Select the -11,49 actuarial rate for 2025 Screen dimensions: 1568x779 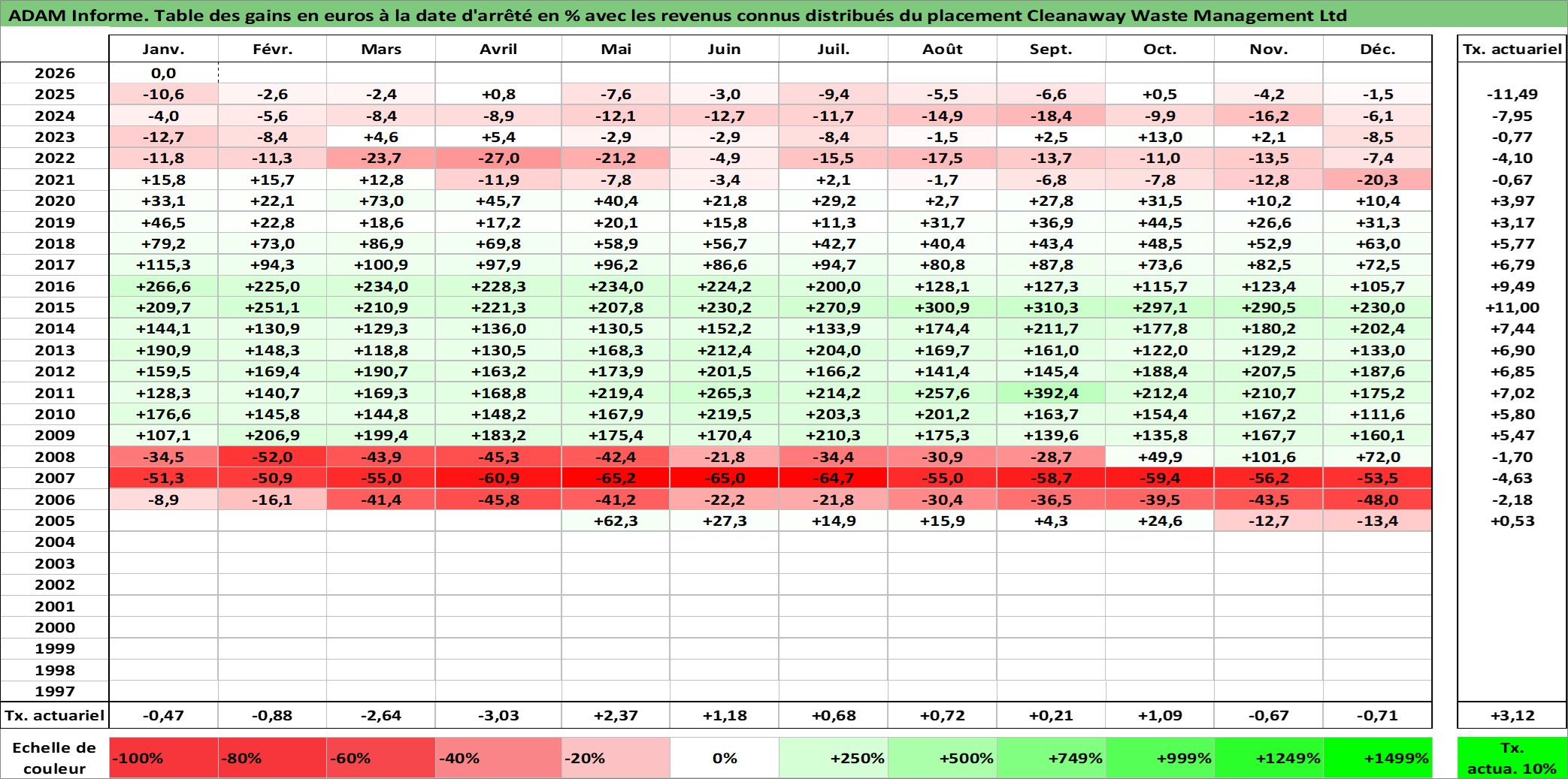pyautogui.click(x=1512, y=94)
